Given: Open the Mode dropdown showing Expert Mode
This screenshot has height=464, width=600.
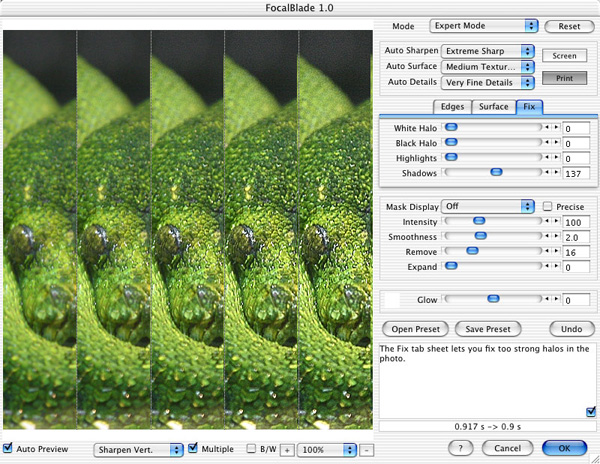Looking at the screenshot, I should point(483,25).
